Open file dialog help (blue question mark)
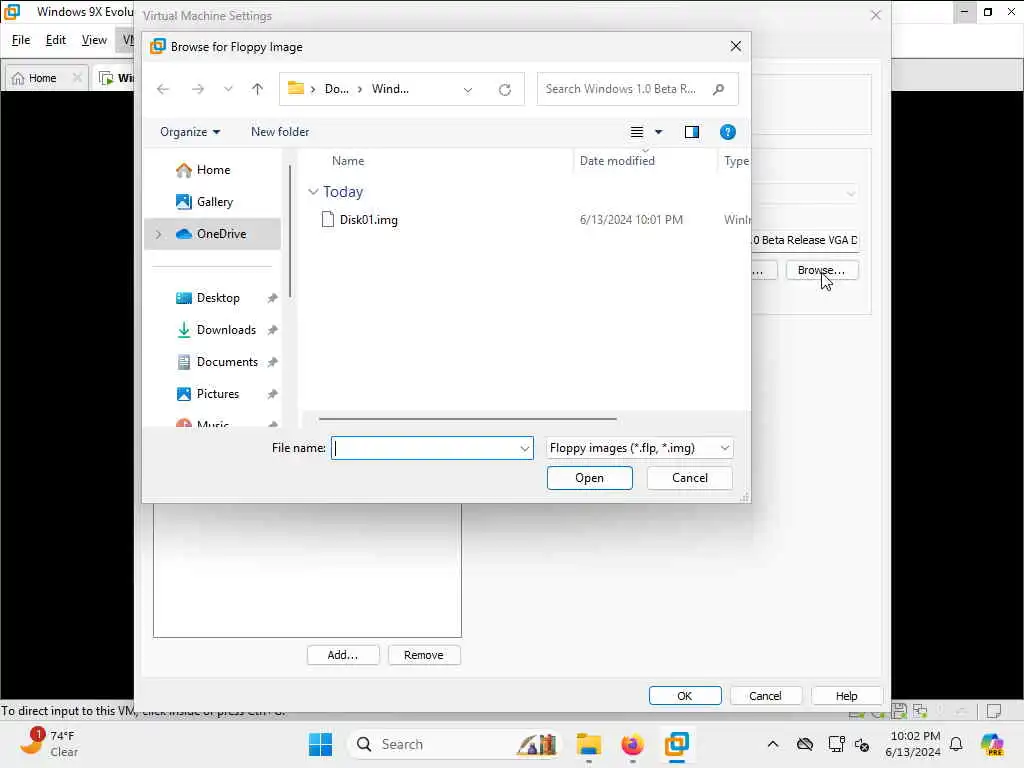This screenshot has height=768, width=1024. [728, 132]
